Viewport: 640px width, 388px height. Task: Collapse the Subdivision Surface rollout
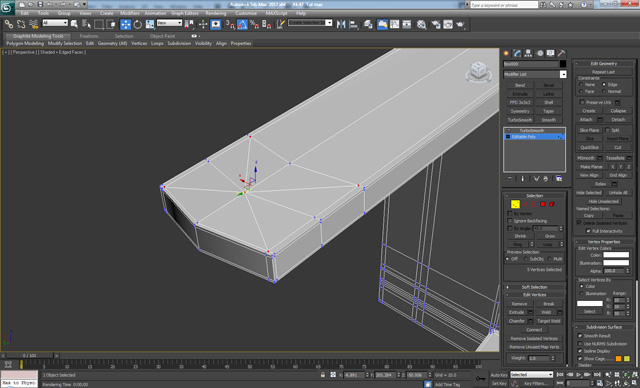604,327
